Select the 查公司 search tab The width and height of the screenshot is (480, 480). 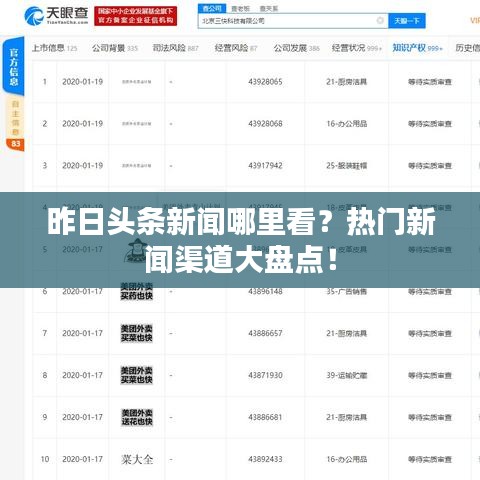[x=212, y=8]
